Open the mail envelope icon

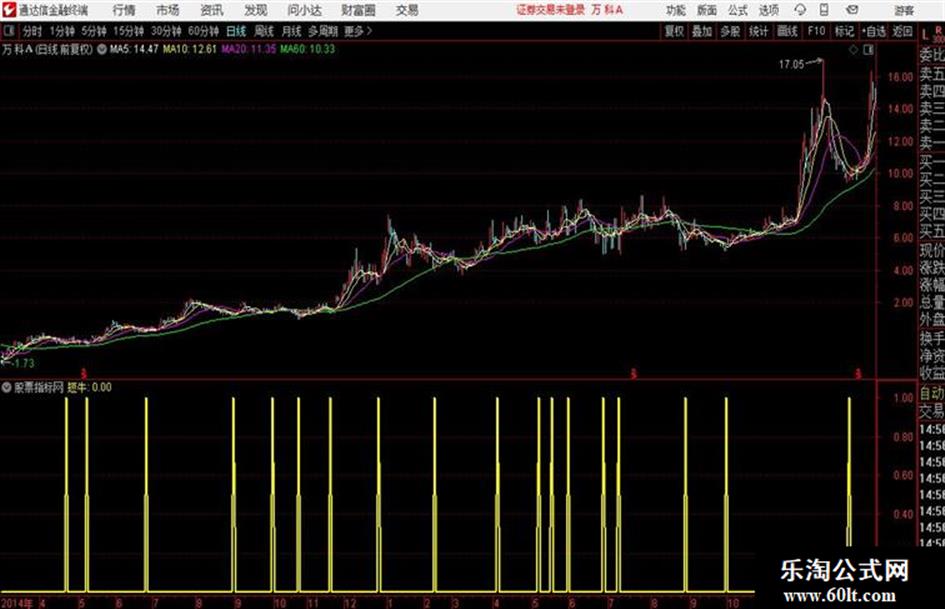[852, 10]
